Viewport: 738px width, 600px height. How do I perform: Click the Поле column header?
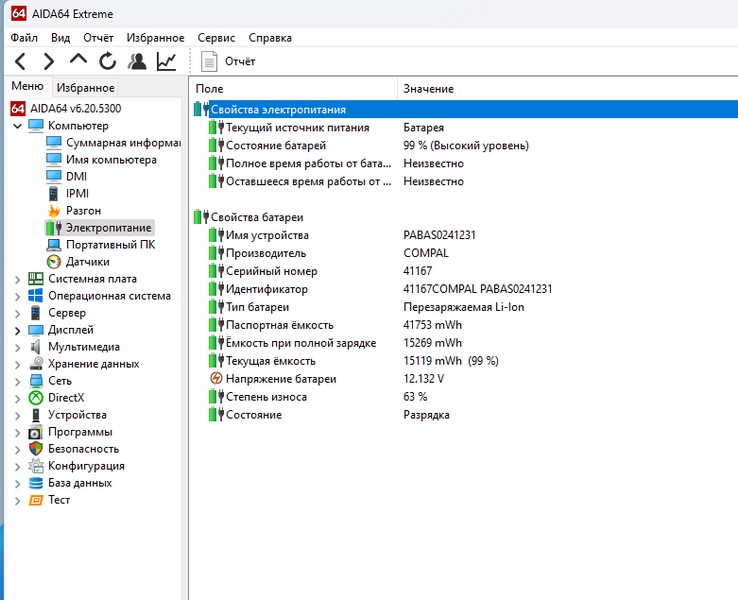pos(210,89)
